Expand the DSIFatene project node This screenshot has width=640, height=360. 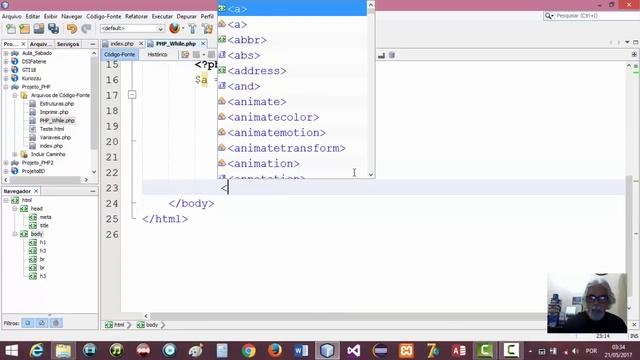tap(6, 62)
